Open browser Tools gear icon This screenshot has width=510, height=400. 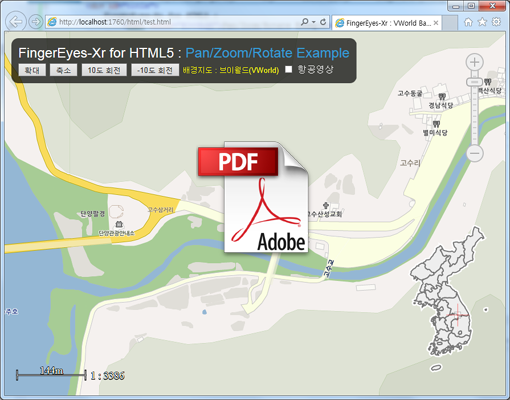(496, 22)
